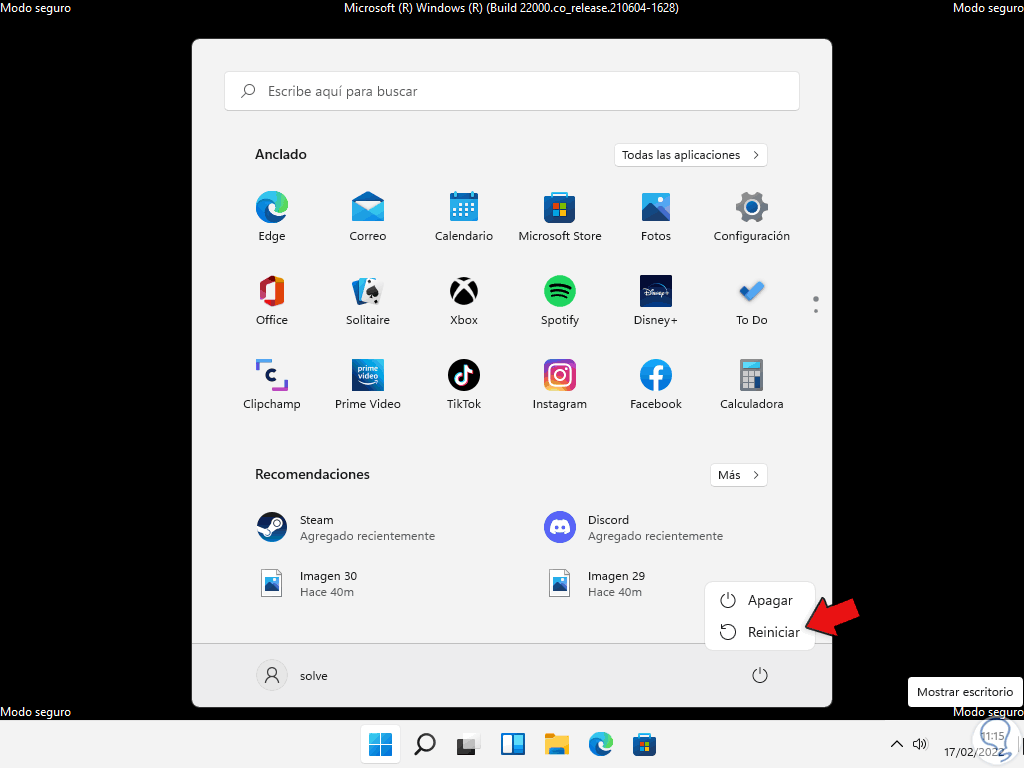Show Todas las aplicaciones list
The height and width of the screenshot is (768, 1024).
coord(690,155)
